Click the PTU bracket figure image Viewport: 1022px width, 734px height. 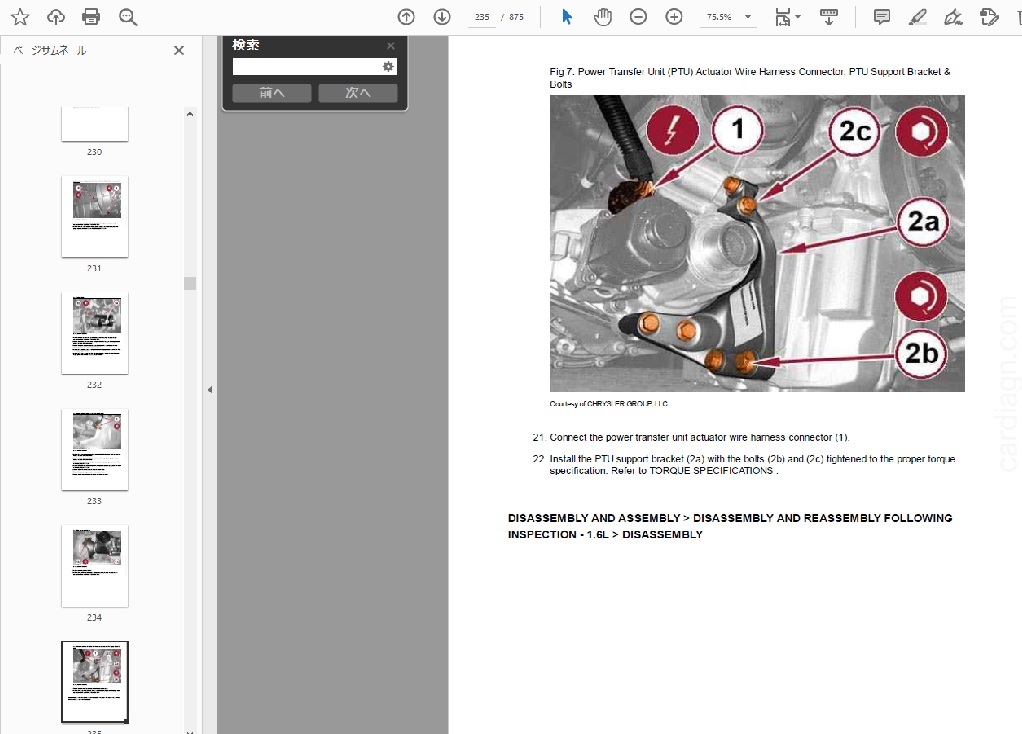click(x=757, y=243)
